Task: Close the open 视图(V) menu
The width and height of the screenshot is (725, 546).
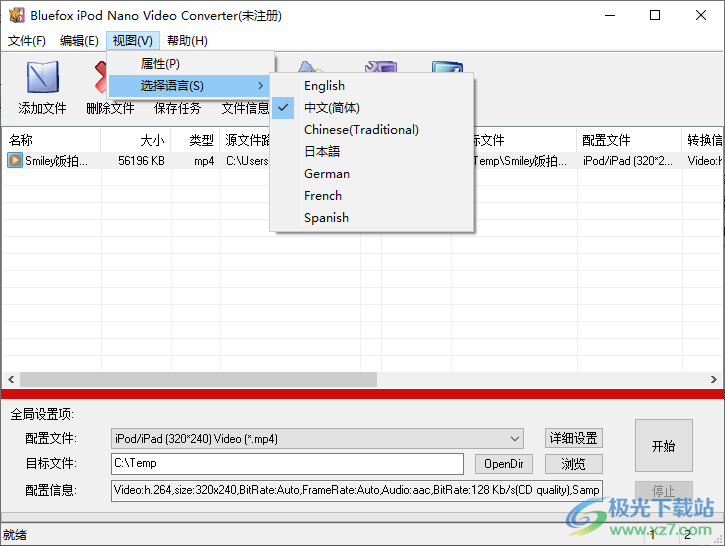Action: 133,41
